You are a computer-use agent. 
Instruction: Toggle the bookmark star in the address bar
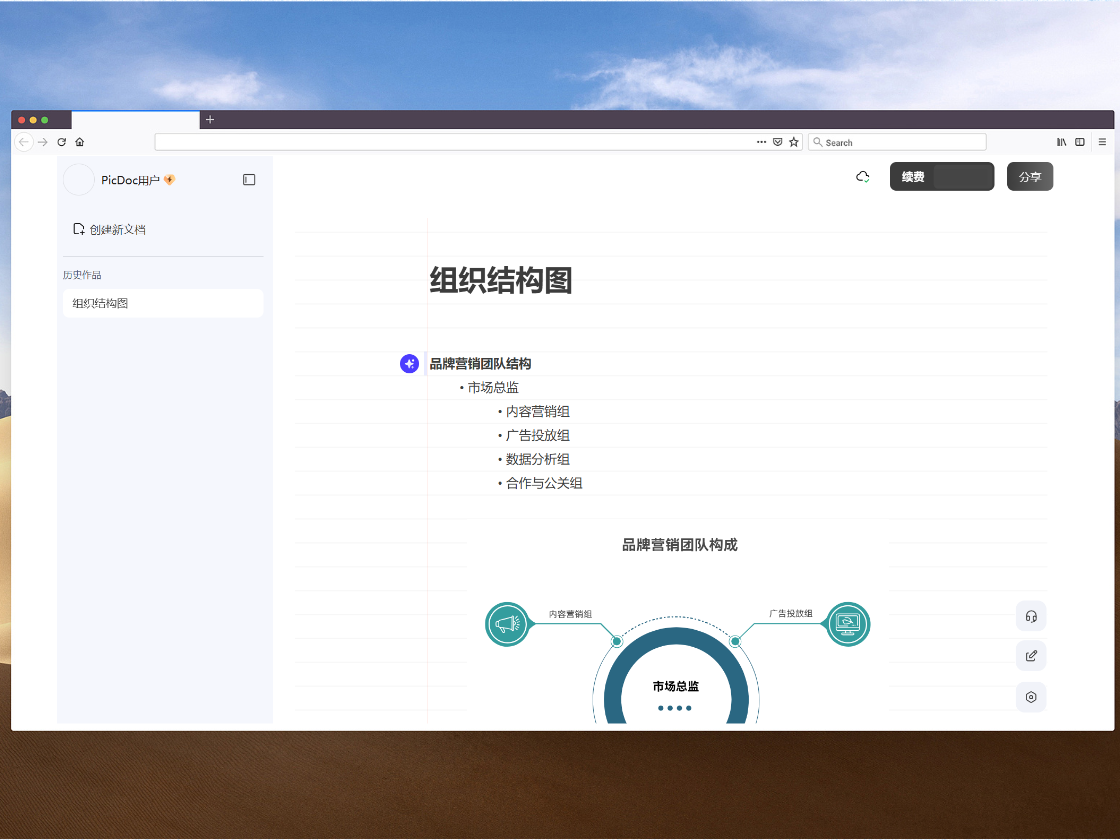(x=794, y=141)
